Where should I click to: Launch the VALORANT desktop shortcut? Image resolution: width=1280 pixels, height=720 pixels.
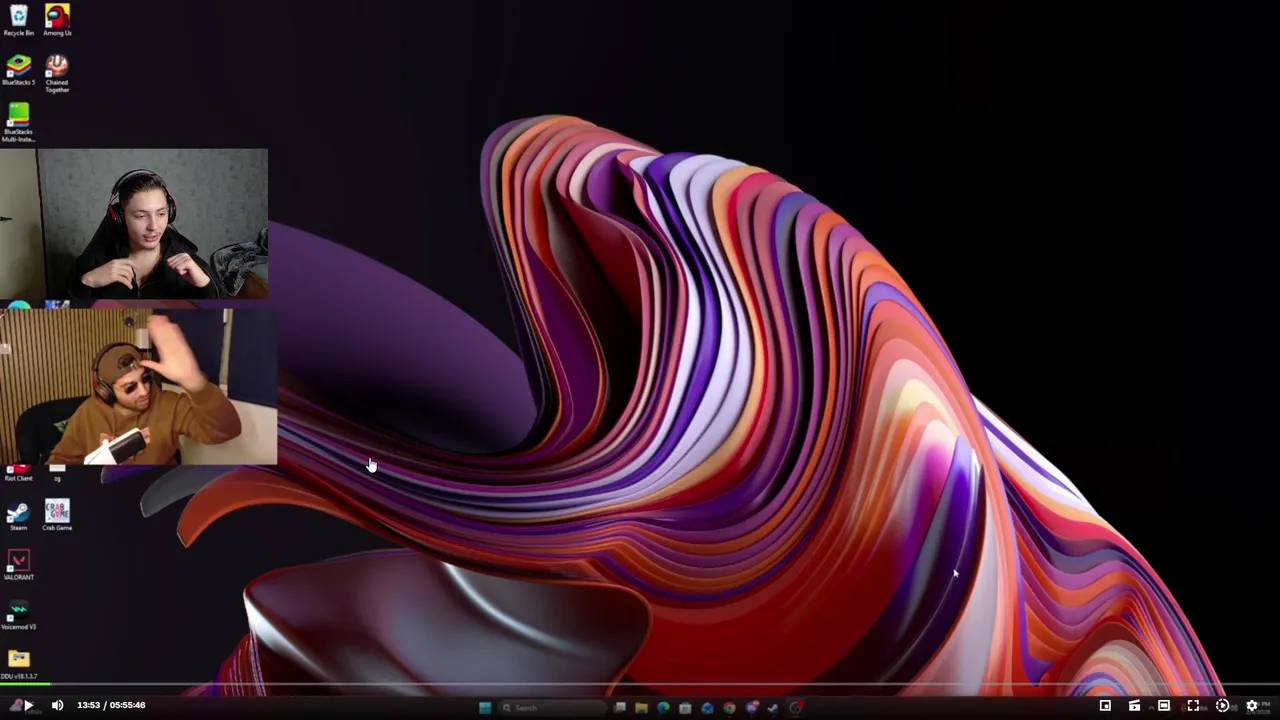19,565
